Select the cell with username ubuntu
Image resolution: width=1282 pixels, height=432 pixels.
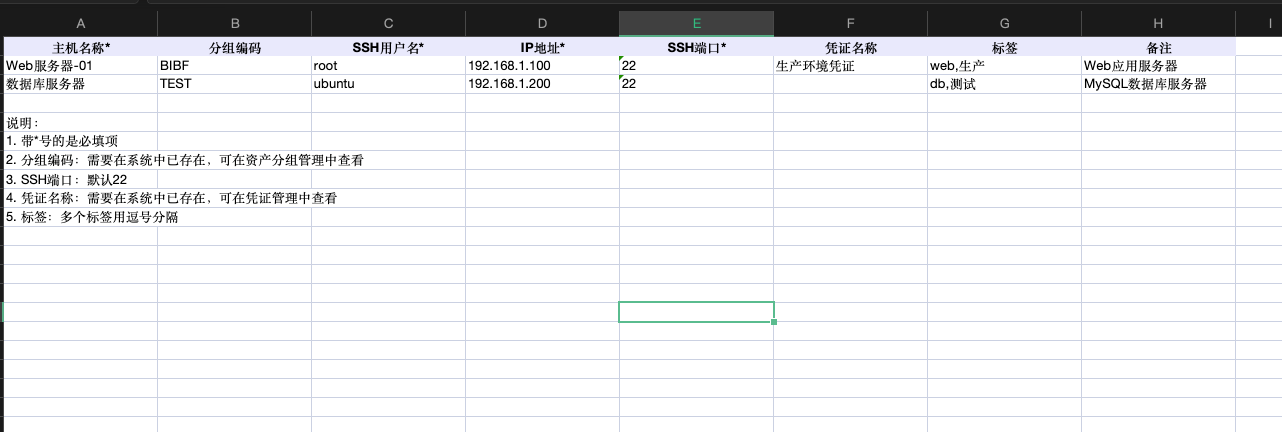coord(388,85)
